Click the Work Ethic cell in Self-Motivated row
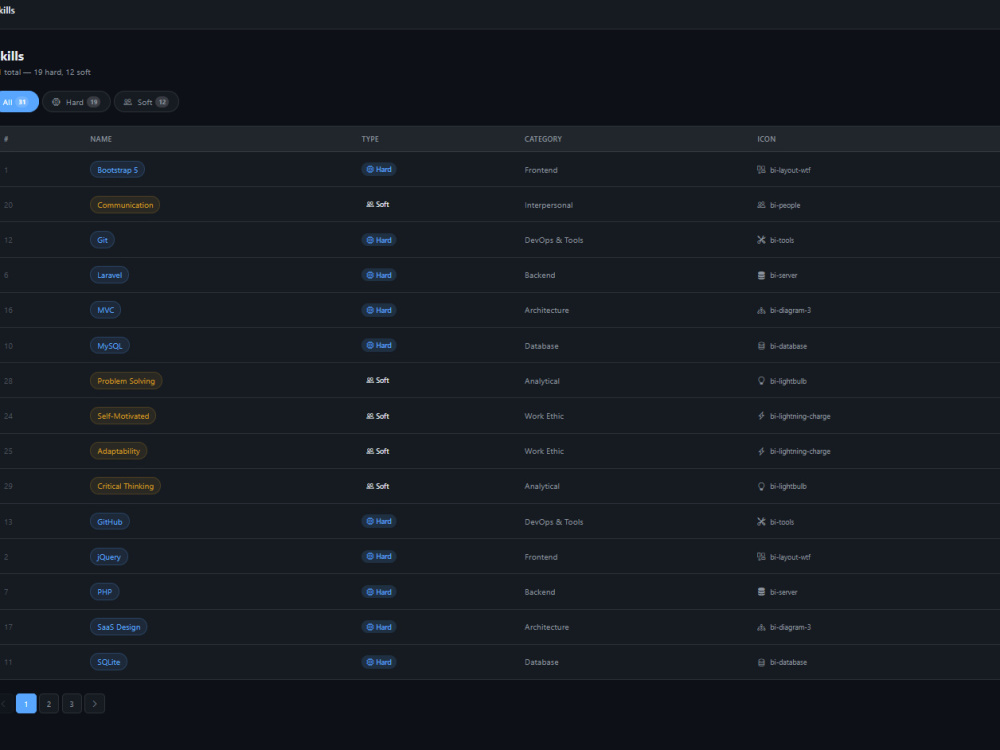Image resolution: width=1000 pixels, height=750 pixels. pos(544,416)
